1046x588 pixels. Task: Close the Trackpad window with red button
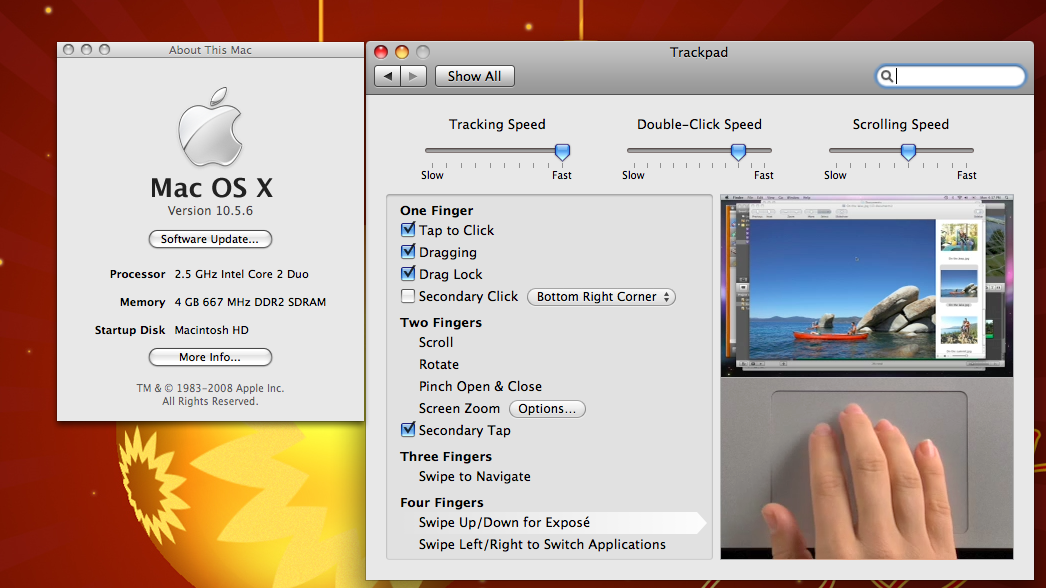point(381,52)
